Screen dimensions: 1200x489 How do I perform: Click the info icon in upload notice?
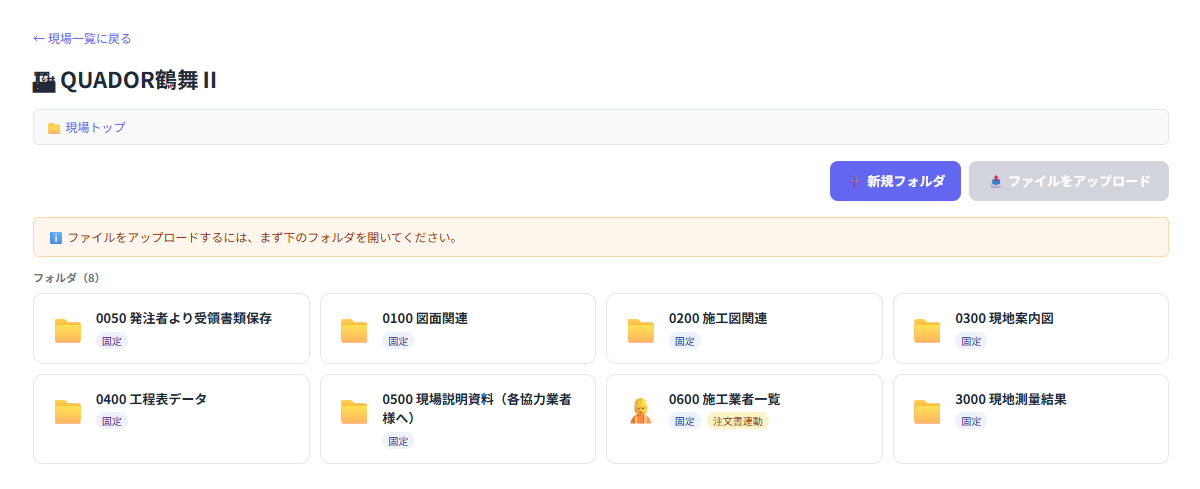(x=56, y=238)
